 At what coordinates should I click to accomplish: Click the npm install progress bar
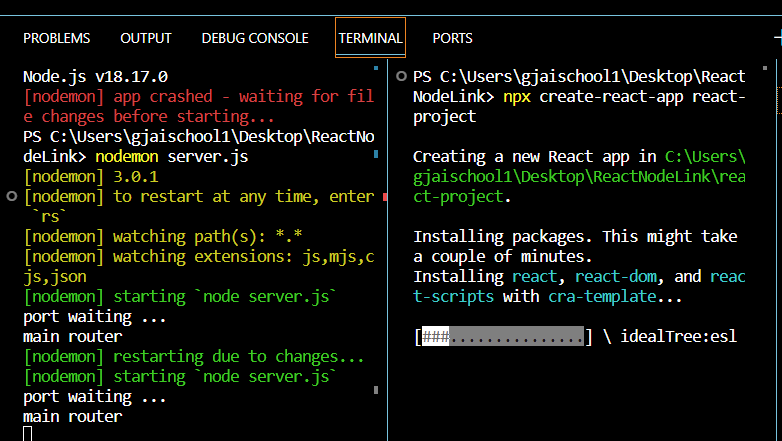coord(503,336)
